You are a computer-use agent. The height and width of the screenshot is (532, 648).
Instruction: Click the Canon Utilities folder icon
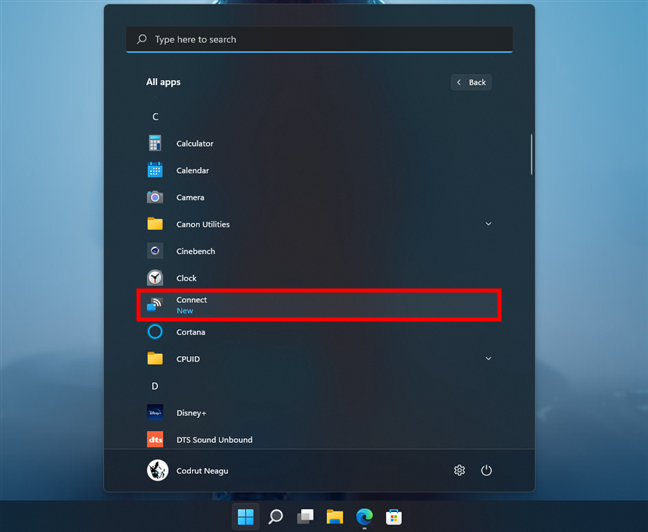[x=155, y=224]
